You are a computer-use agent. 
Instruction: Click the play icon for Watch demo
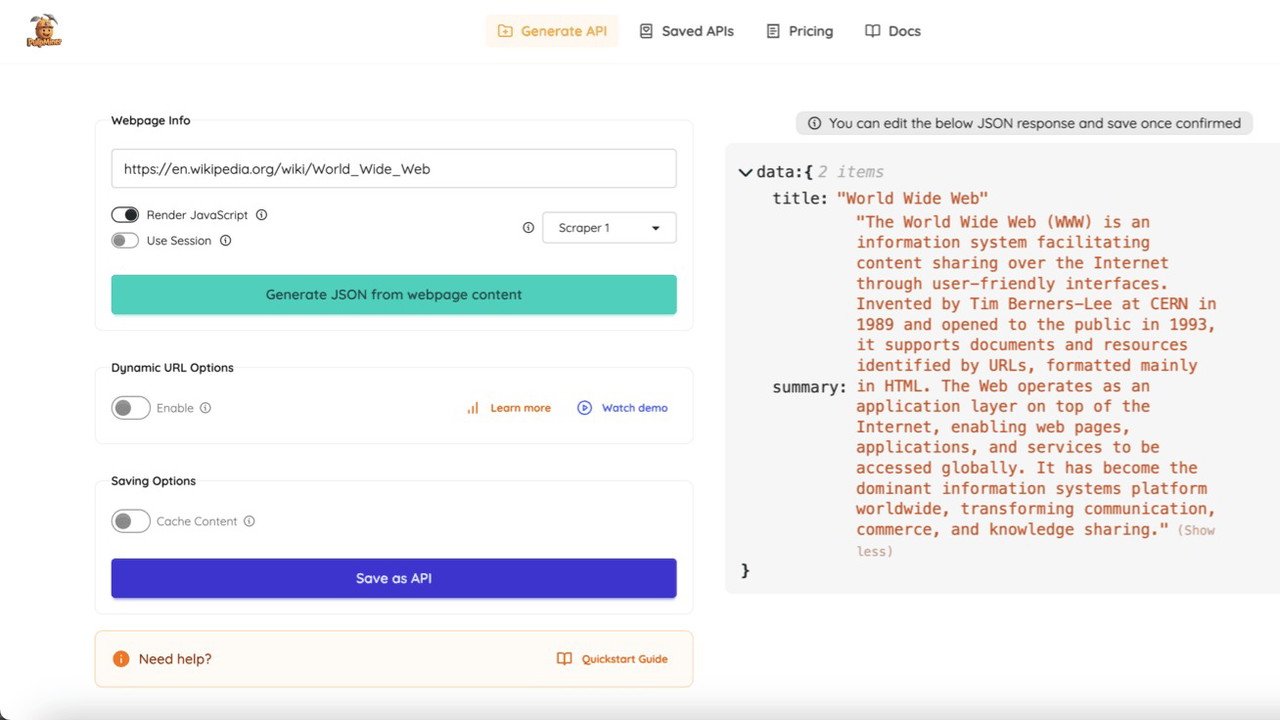pyautogui.click(x=585, y=408)
